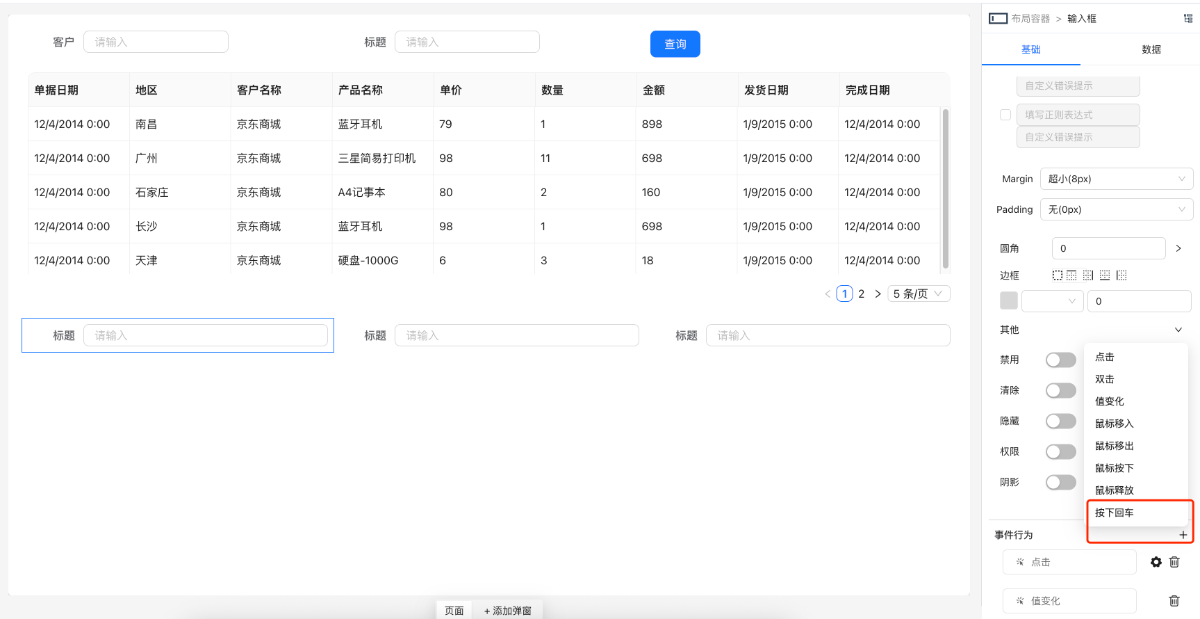
Task: Open the 5条/页 page size dropdown
Action: pyautogui.click(x=917, y=293)
